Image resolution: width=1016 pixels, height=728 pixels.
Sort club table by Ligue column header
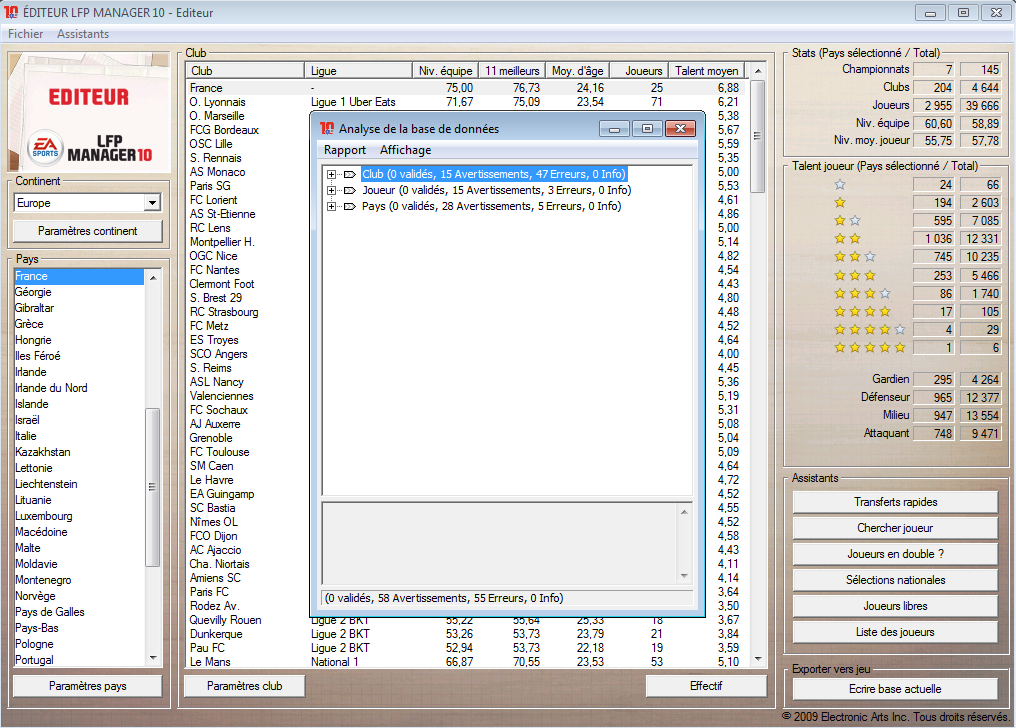[x=358, y=71]
